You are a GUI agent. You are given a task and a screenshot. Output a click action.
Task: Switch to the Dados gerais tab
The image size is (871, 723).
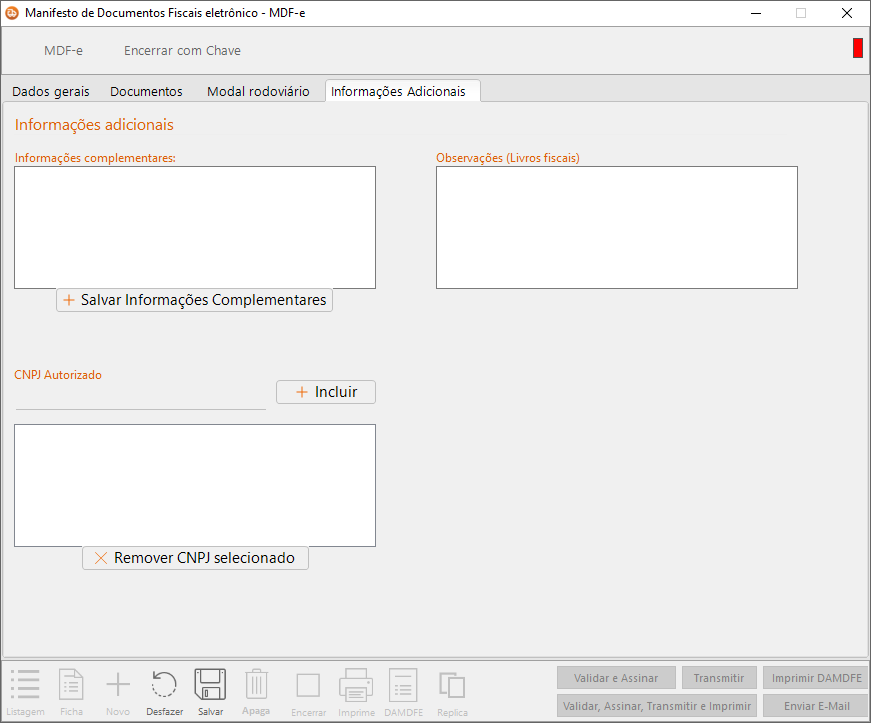pos(51,91)
